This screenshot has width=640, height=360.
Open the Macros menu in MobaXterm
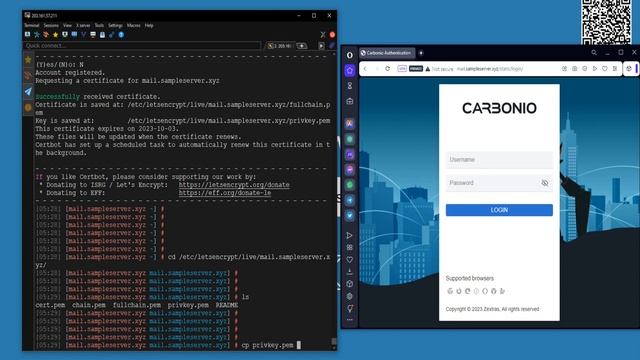point(133,25)
